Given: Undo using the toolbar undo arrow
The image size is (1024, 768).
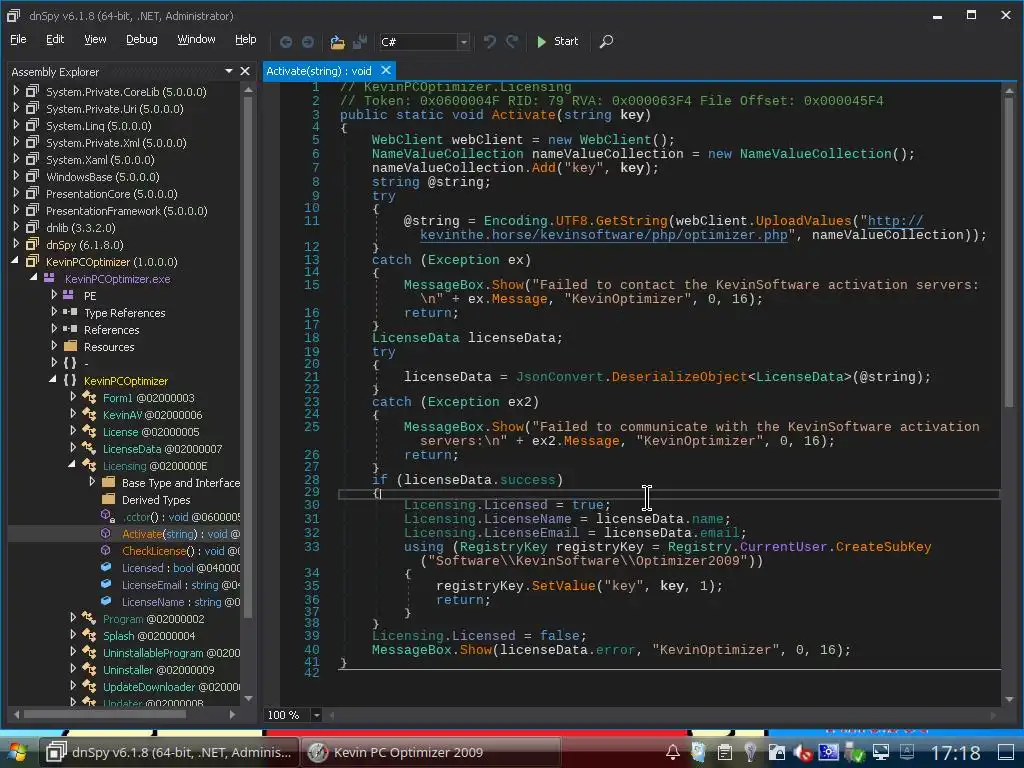Looking at the screenshot, I should coord(489,42).
